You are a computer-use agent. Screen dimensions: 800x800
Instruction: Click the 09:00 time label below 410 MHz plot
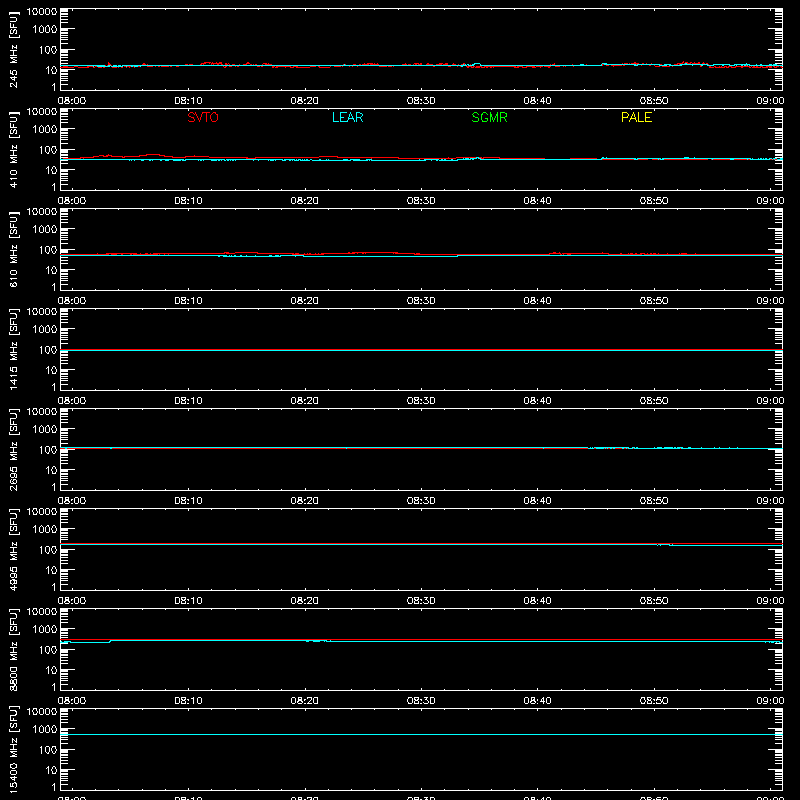pyautogui.click(x=770, y=201)
